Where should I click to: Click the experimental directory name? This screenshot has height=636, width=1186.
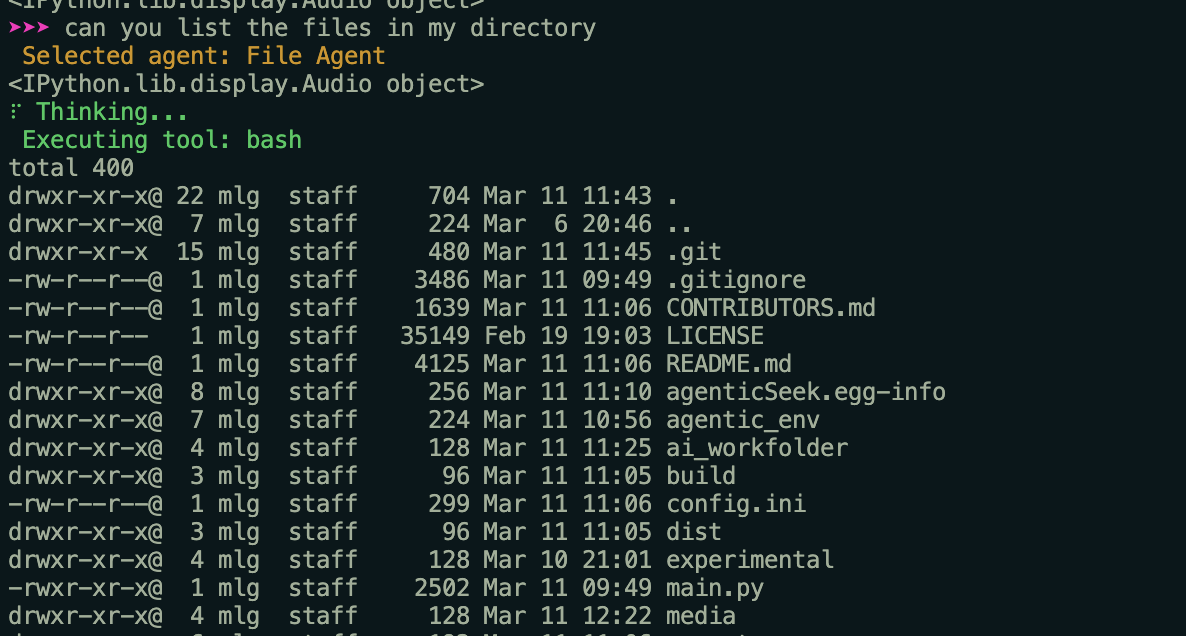pyautogui.click(x=750, y=560)
